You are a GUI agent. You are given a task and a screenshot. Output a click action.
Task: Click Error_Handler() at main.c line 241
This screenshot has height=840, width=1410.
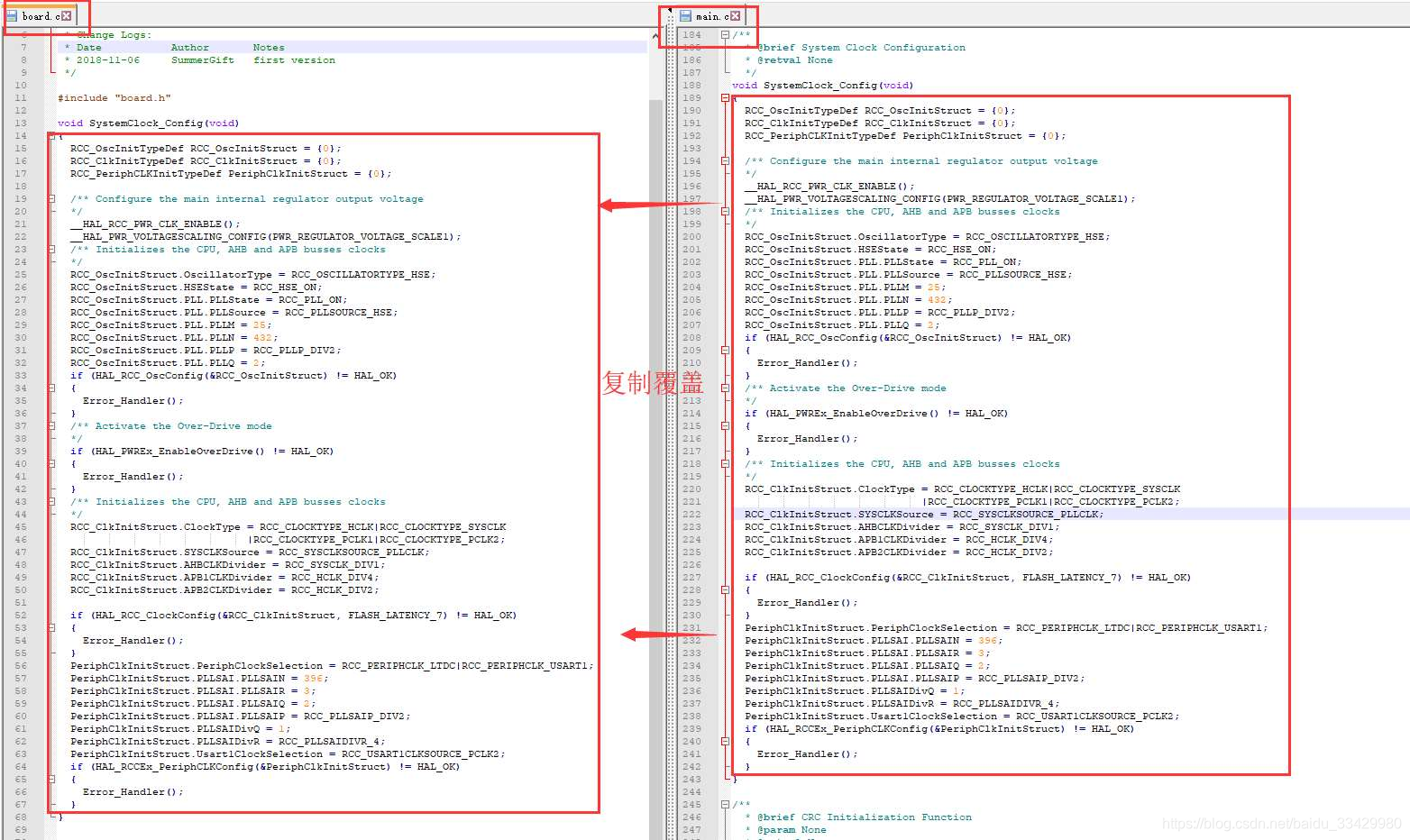click(x=808, y=753)
